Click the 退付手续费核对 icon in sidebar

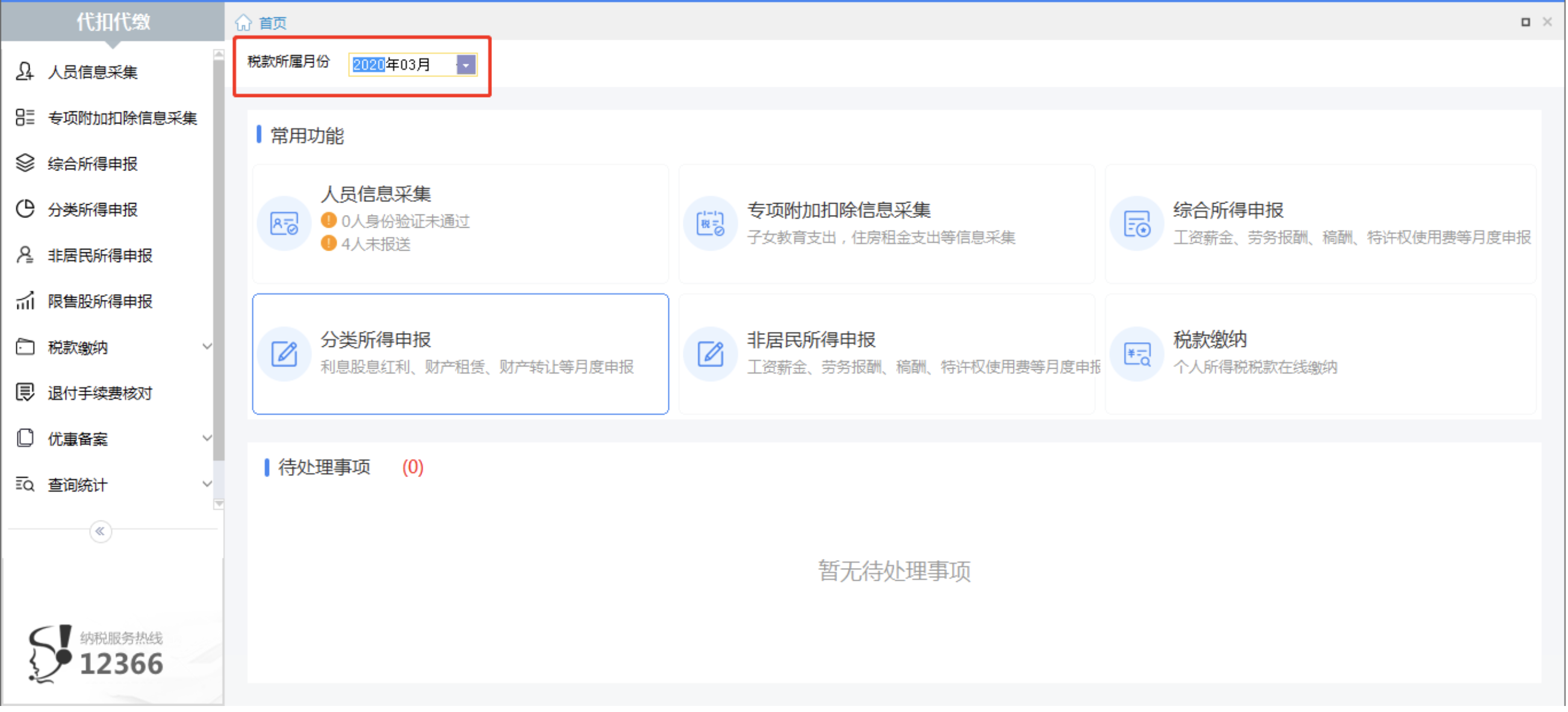pyautogui.click(x=25, y=393)
